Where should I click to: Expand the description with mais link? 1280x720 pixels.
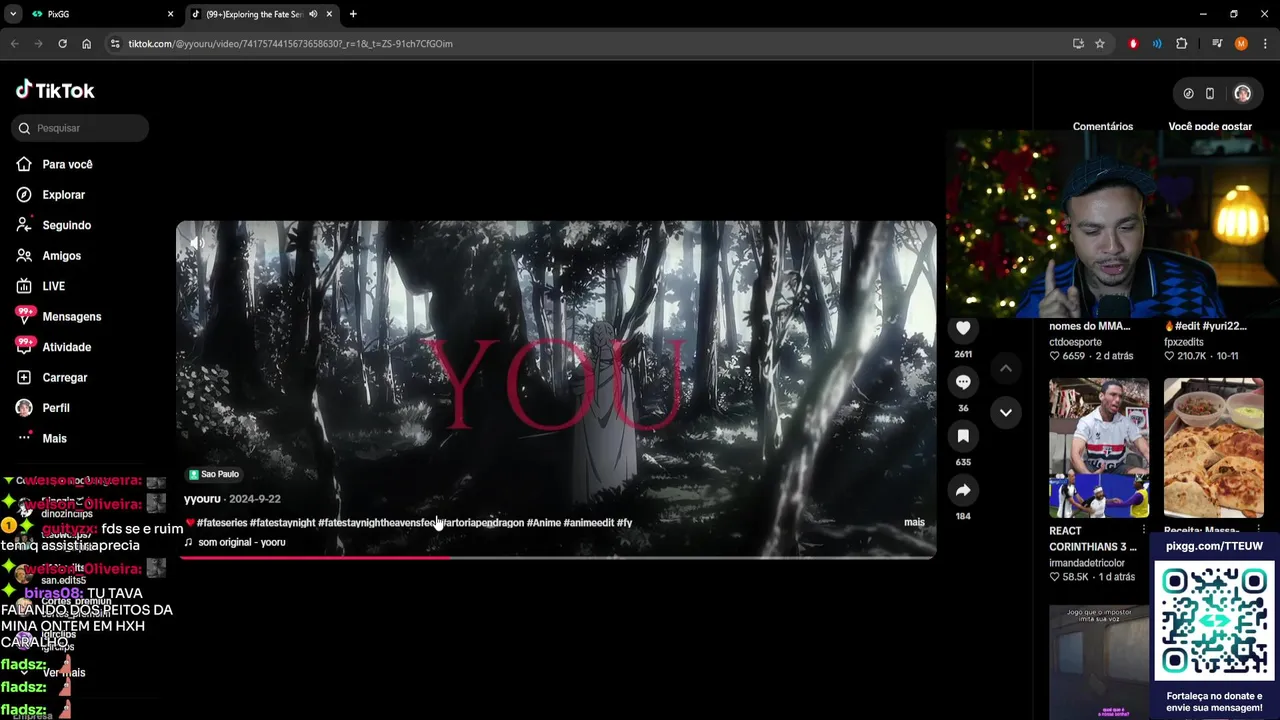pyautogui.click(x=914, y=522)
